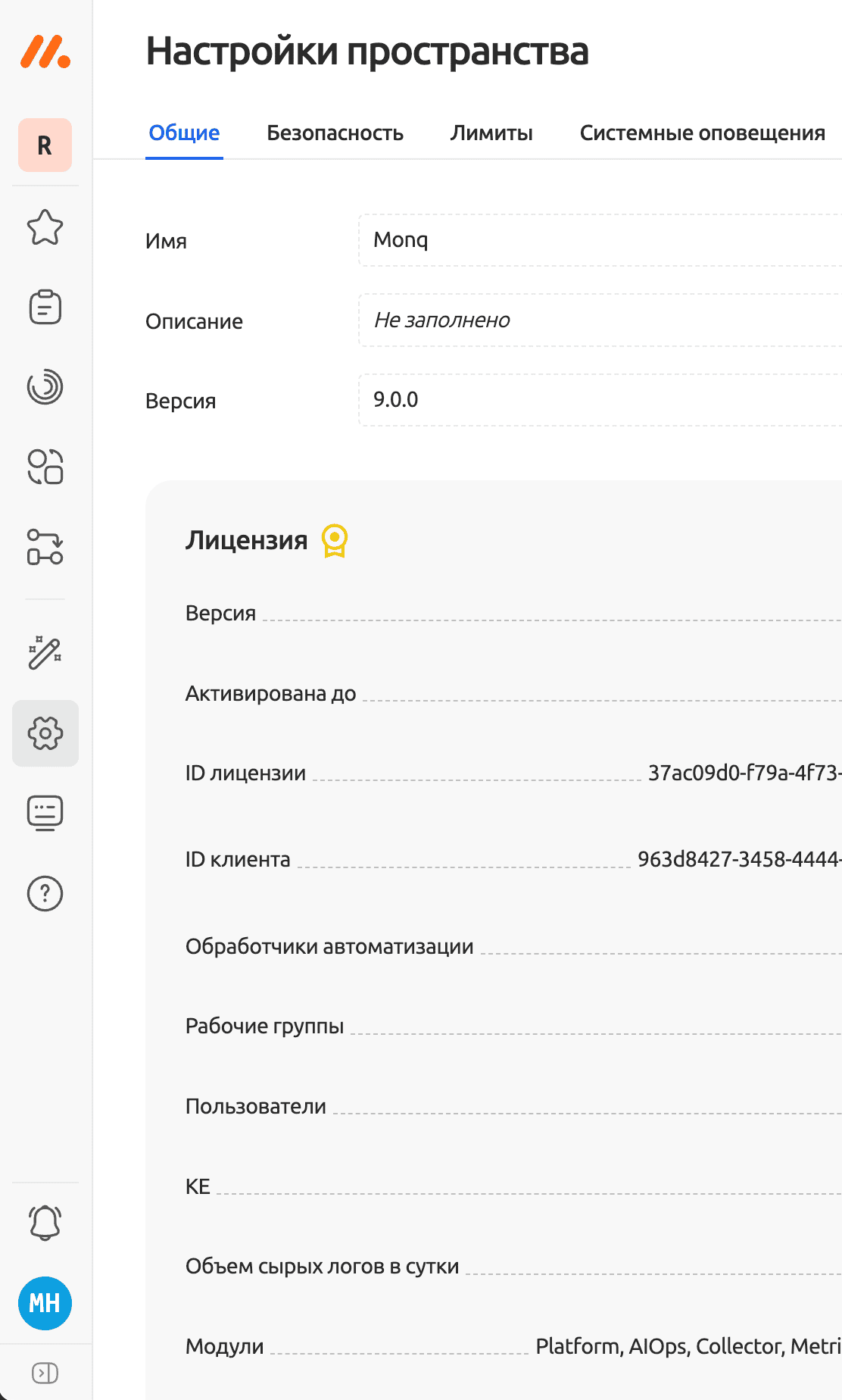Select the gear settings icon in sidebar

click(x=45, y=733)
